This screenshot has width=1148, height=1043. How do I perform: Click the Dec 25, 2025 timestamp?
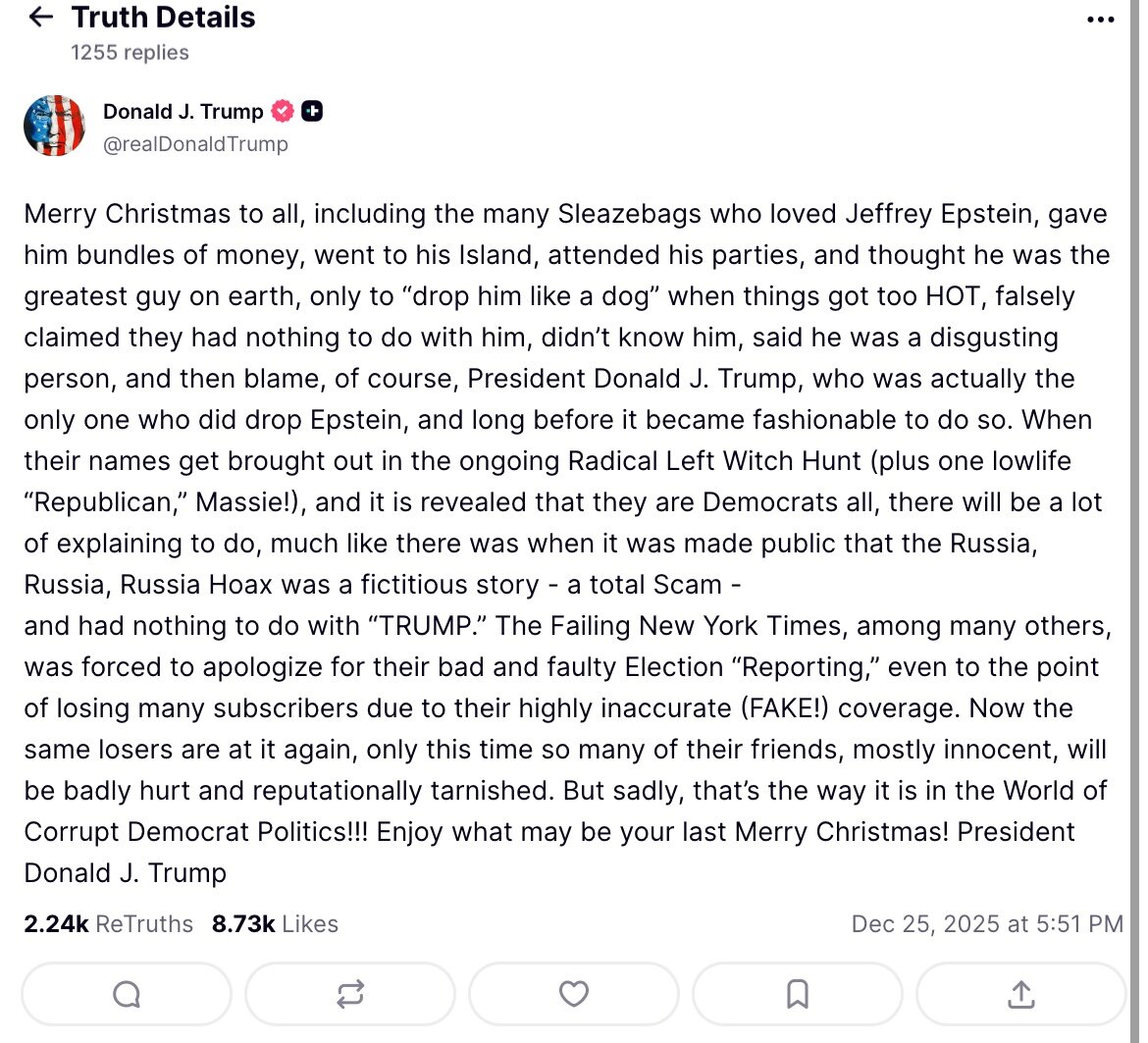(987, 924)
